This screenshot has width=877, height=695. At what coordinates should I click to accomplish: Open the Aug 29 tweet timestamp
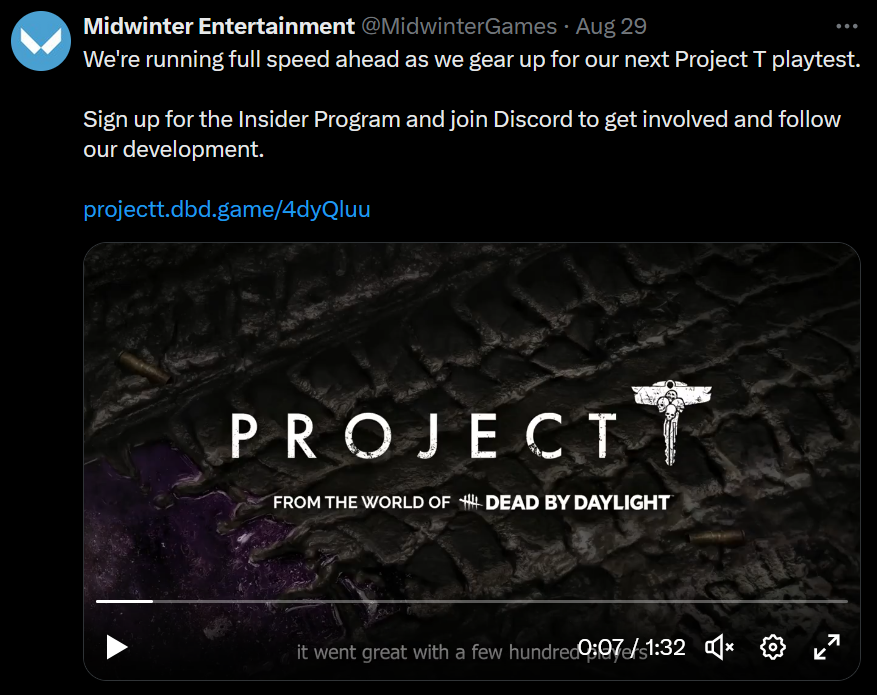[x=611, y=26]
